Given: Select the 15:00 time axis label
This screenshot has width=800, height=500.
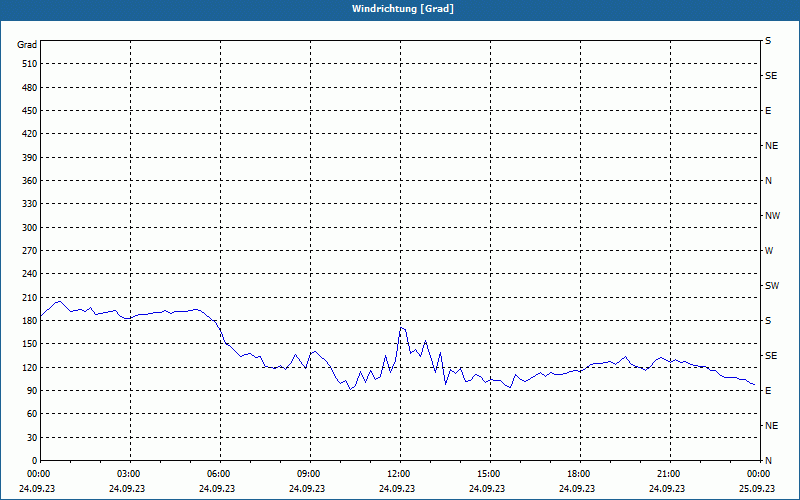Looking at the screenshot, I should pos(490,474).
